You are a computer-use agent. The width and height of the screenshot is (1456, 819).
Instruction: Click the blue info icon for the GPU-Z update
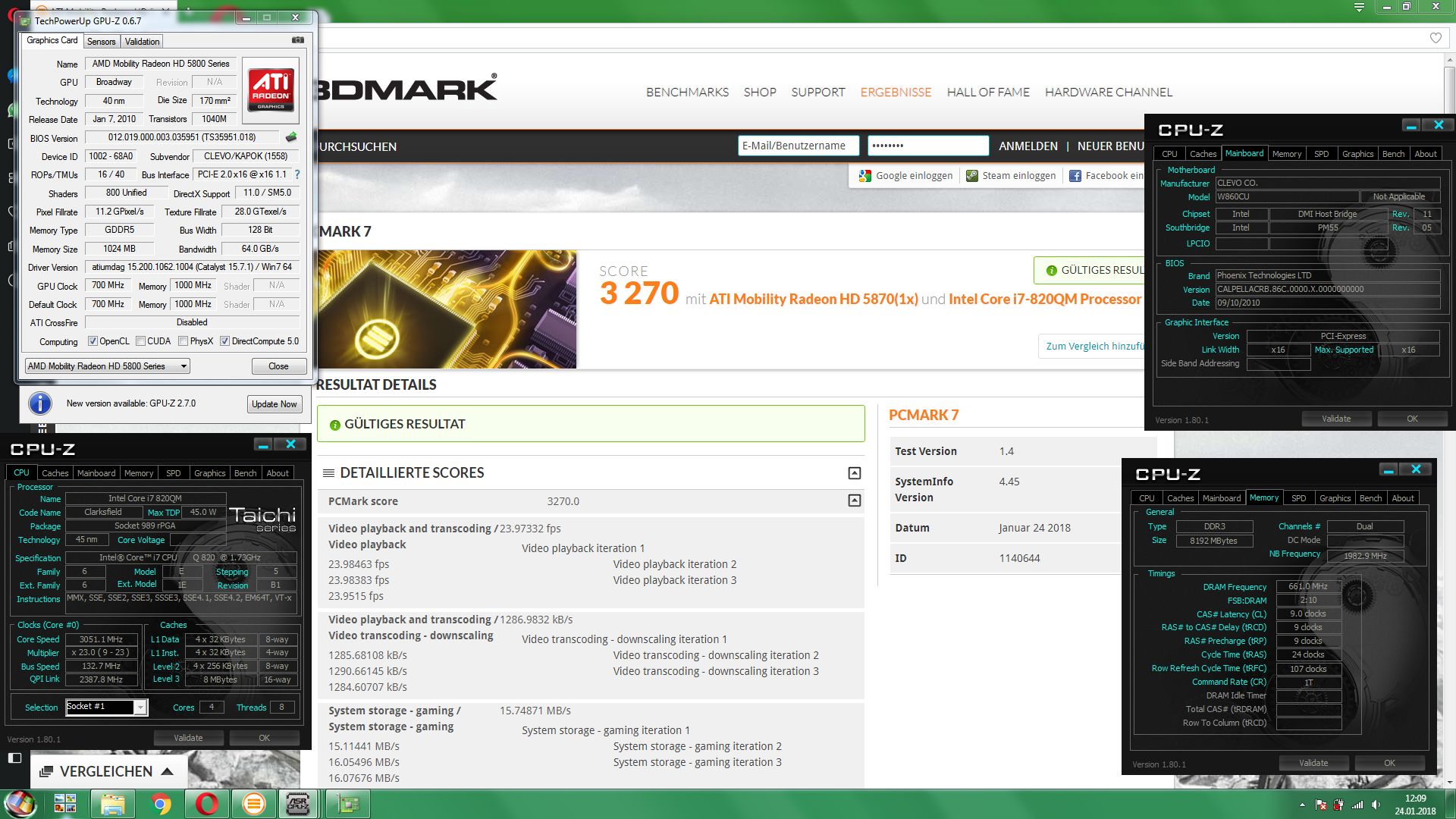pos(40,403)
